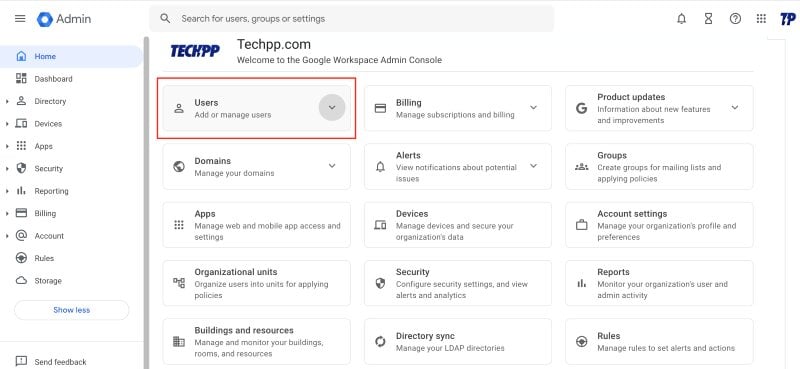Click the Directory sync circular icon
This screenshot has width=800, height=369.
380,341
